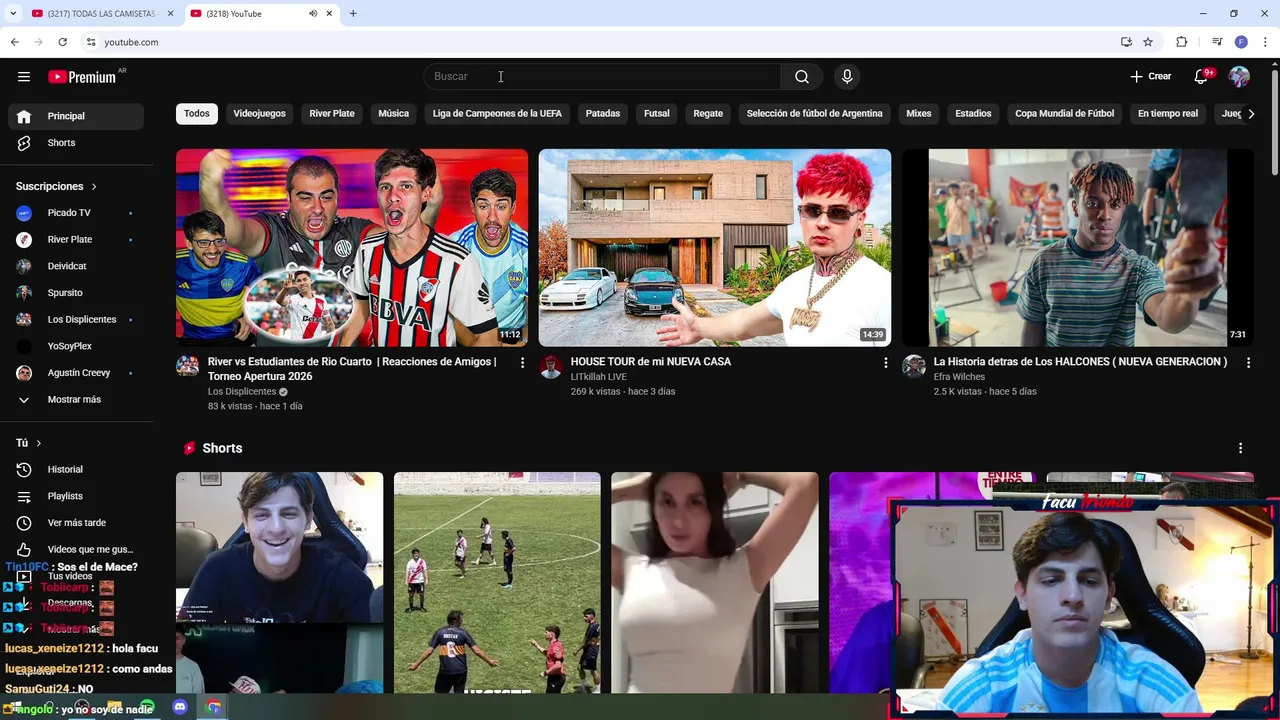Select Copa Mundial de Fútbol chip
This screenshot has height=720, width=1280.
tap(1065, 114)
